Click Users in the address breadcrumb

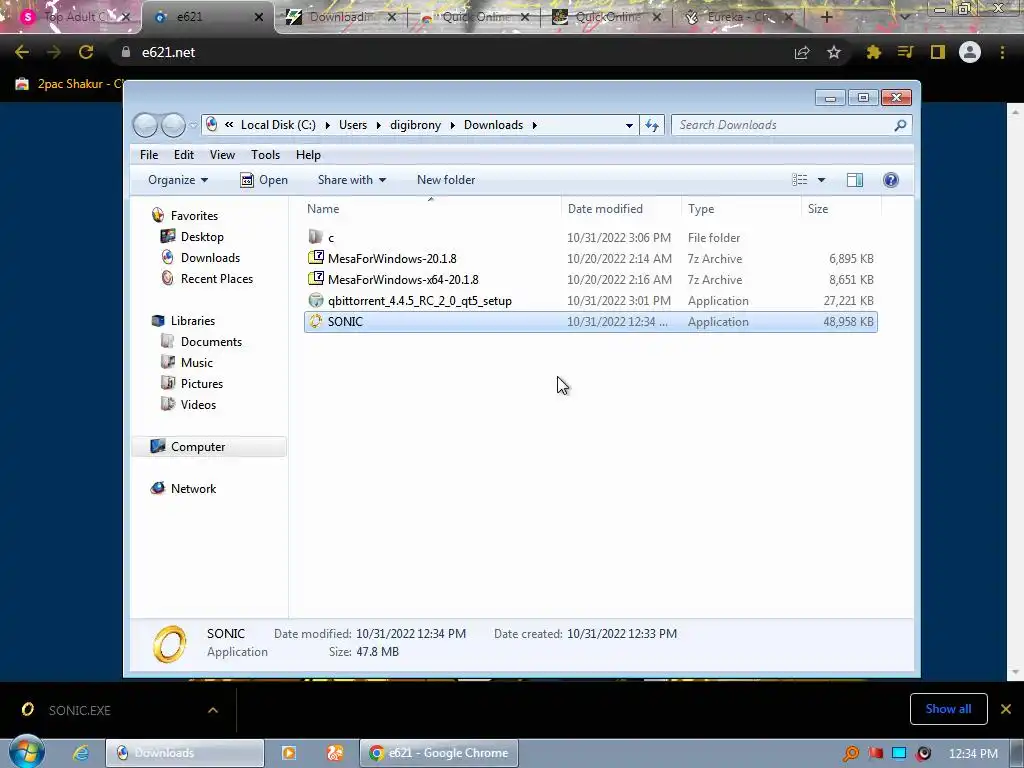point(353,125)
